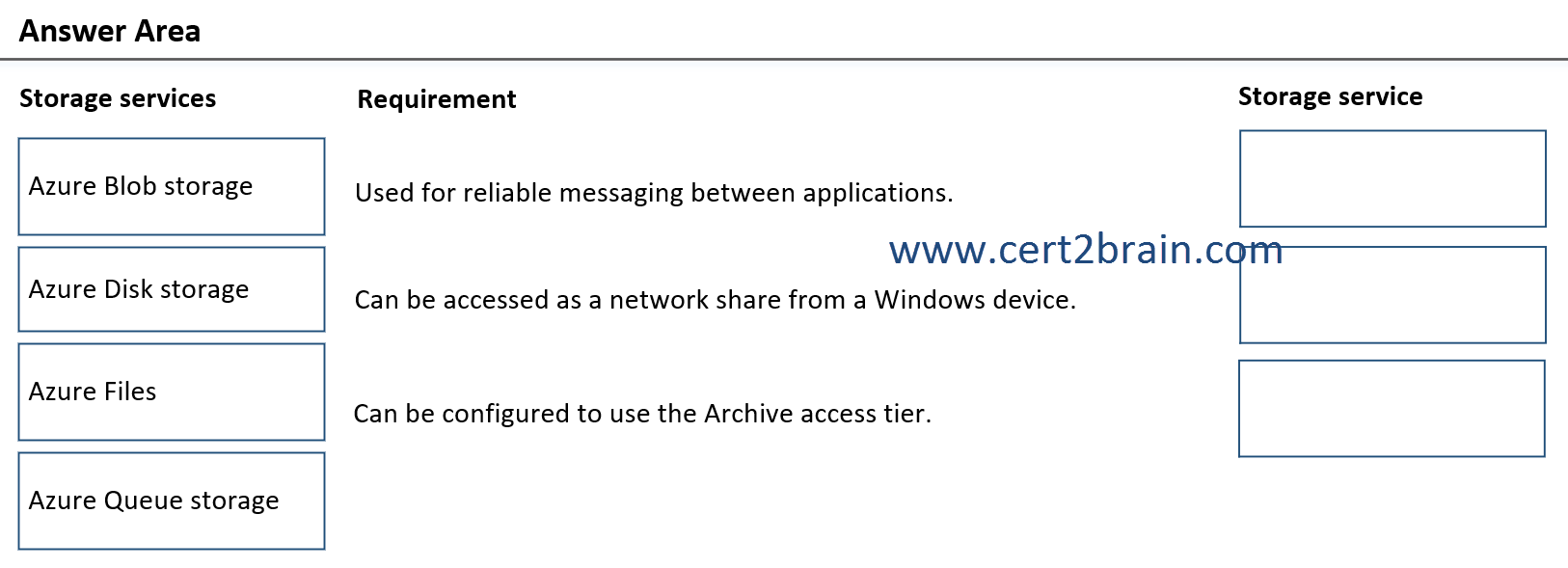Click the Answer Area heading

pyautogui.click(x=110, y=31)
